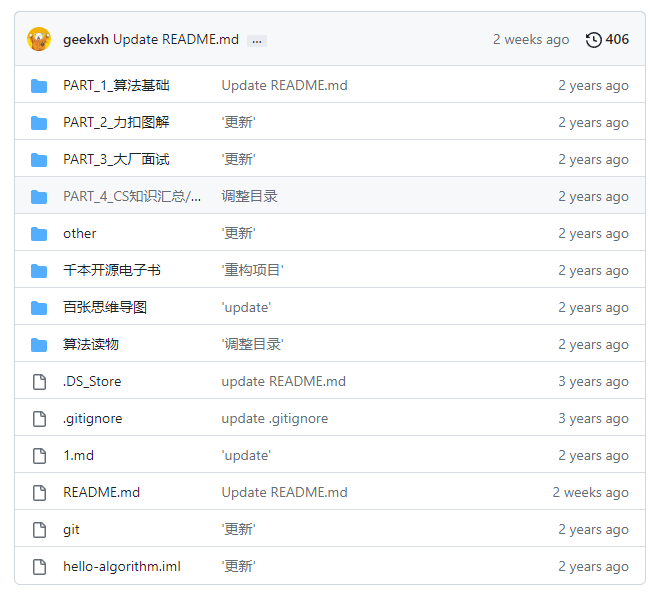
Task: Click folder icon for PART_2_力扣图解
Action: (39, 123)
